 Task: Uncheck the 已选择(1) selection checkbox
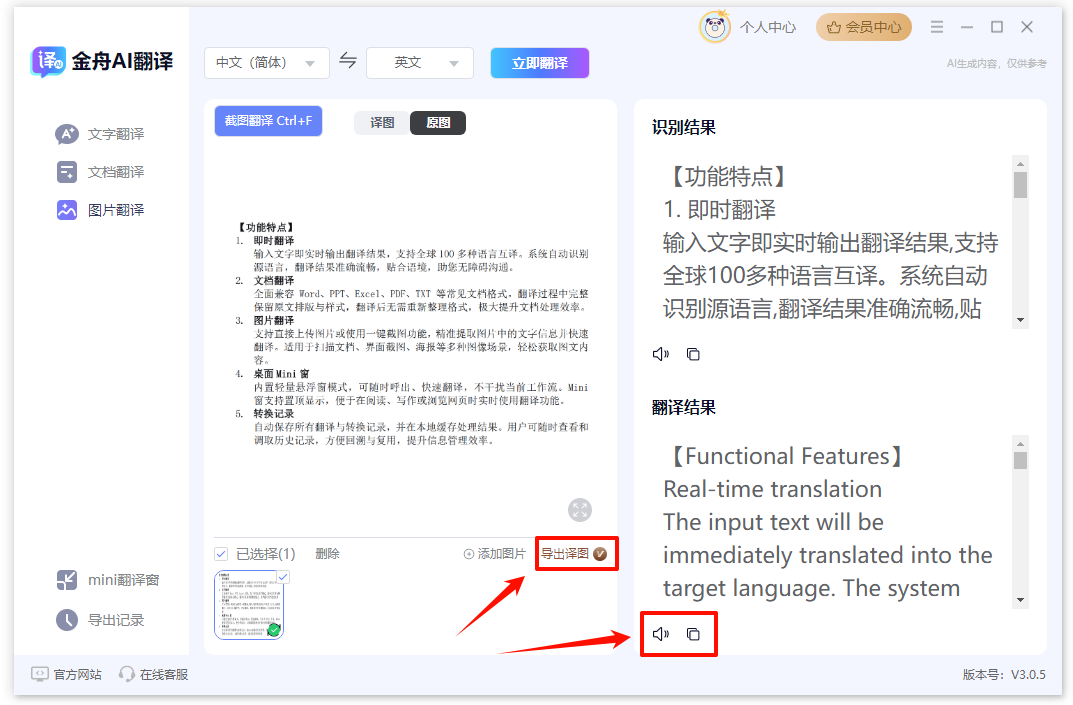coord(222,552)
